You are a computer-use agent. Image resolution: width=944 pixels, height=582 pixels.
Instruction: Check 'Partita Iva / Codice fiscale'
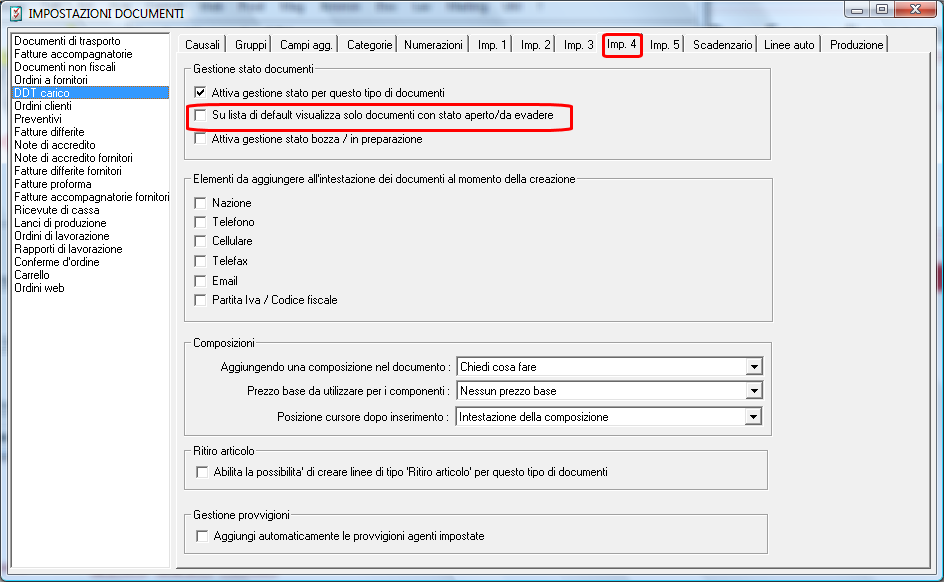pos(200,300)
